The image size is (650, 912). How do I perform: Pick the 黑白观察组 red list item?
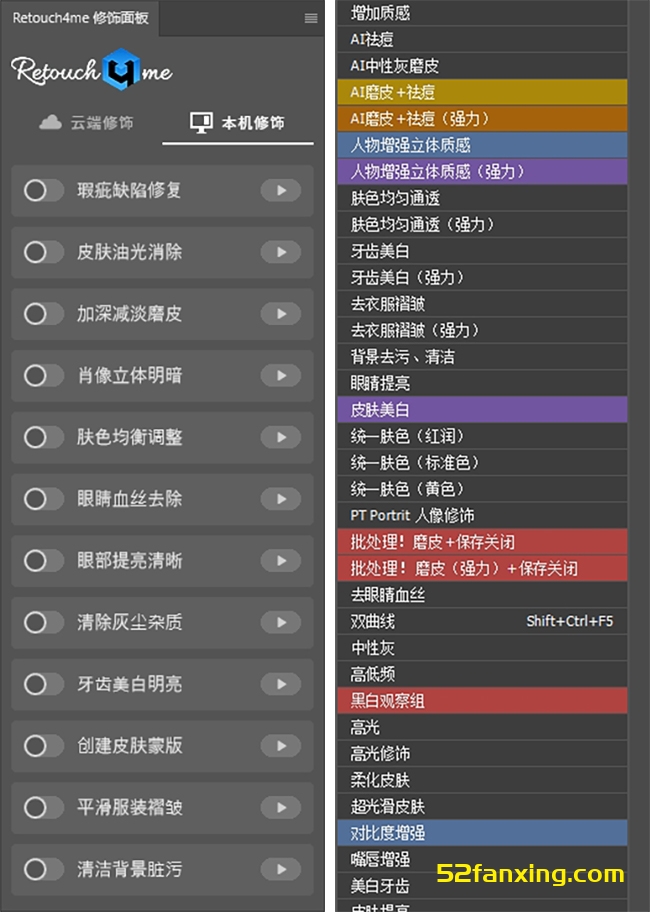click(482, 701)
